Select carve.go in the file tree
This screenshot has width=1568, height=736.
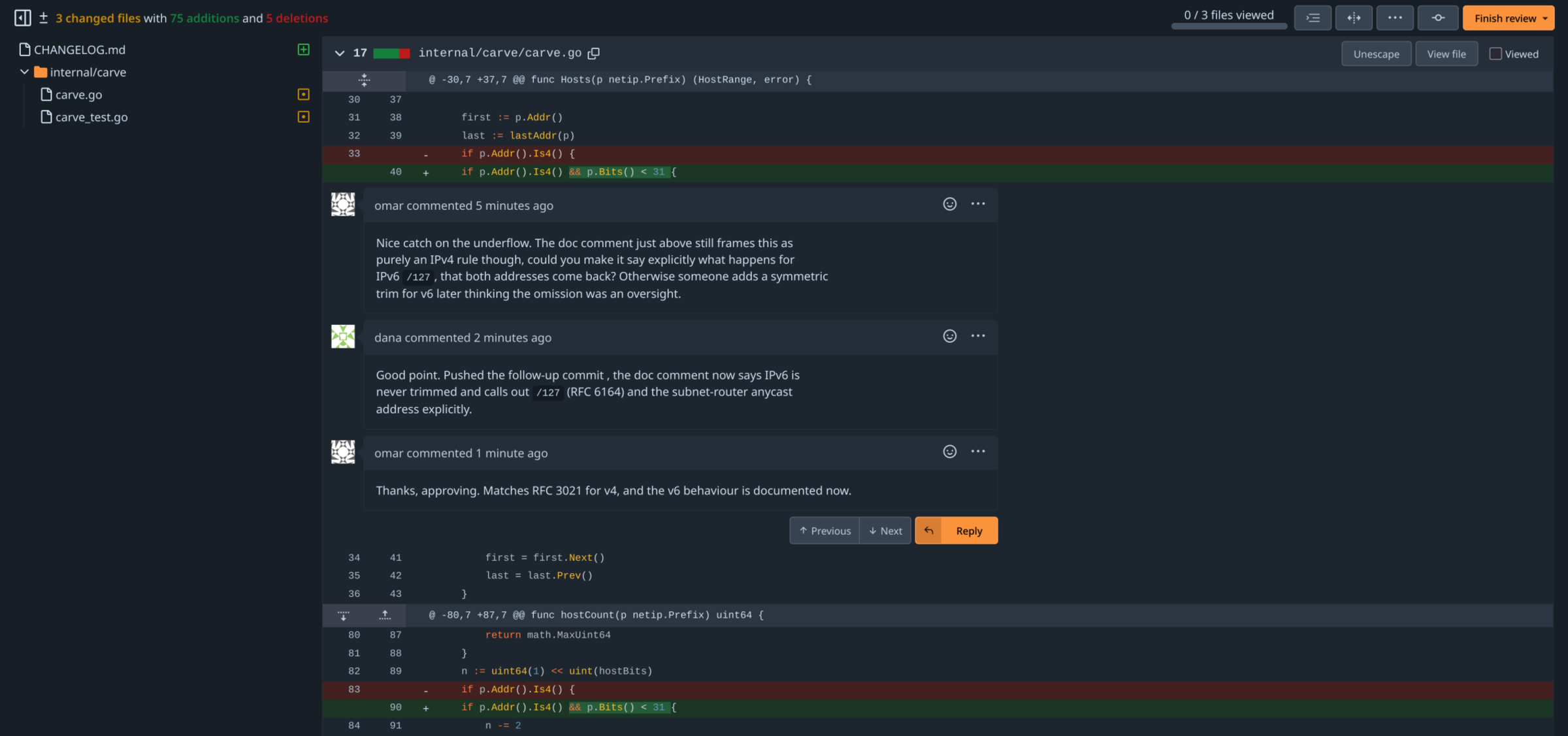point(78,95)
